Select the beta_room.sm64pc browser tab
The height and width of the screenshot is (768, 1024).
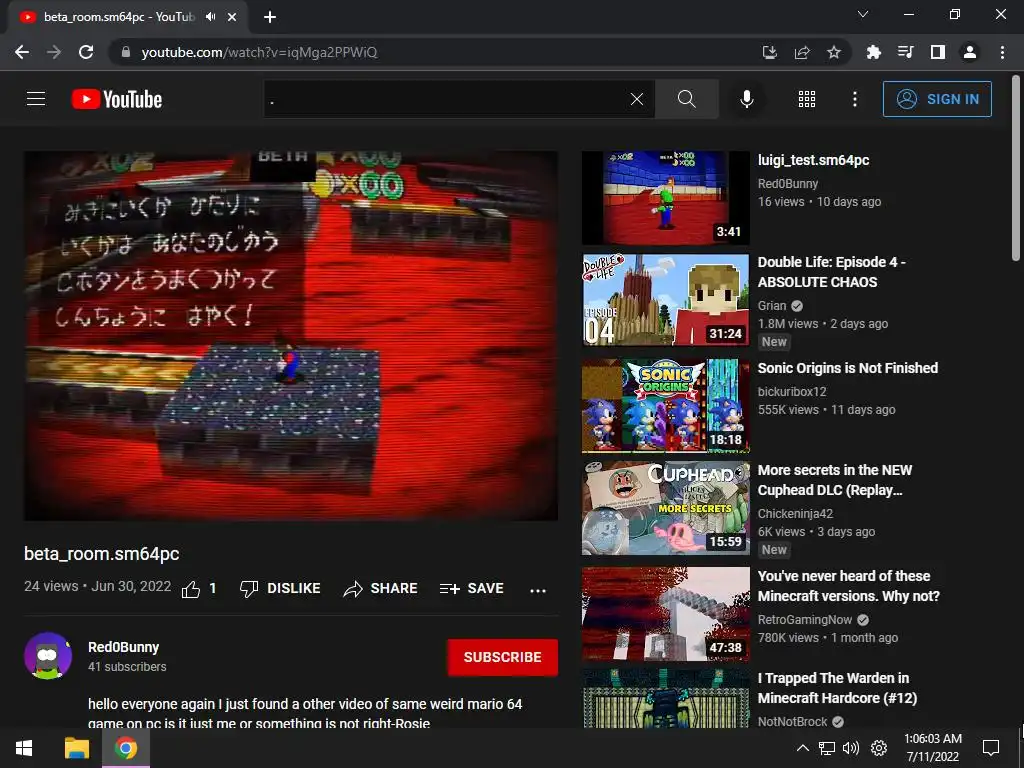(x=118, y=17)
